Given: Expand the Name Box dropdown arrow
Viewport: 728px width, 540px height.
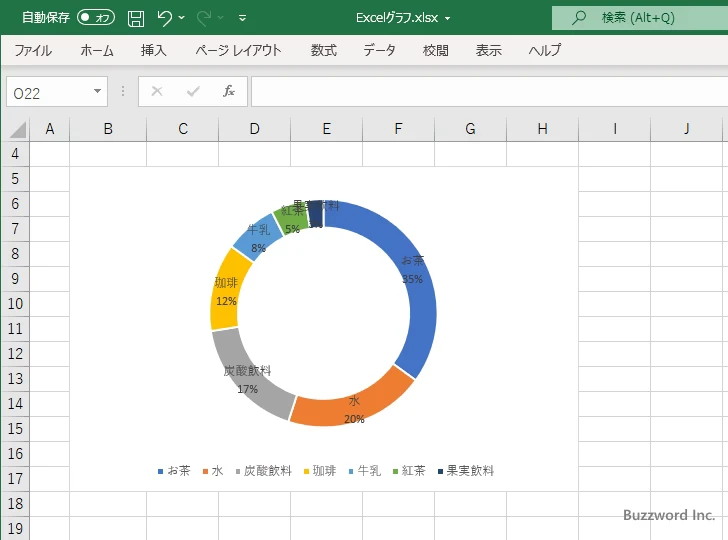Looking at the screenshot, I should [98, 91].
